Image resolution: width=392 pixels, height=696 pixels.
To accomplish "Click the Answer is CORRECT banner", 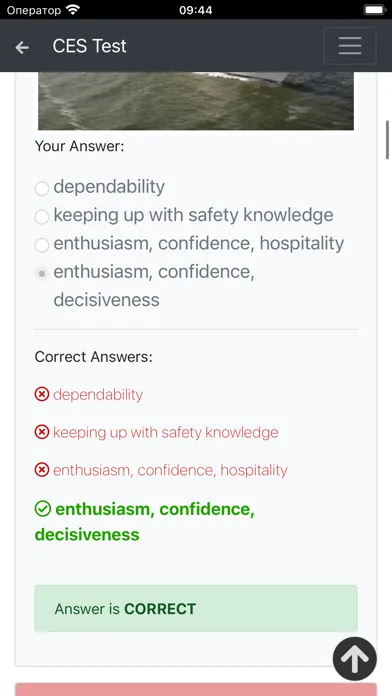I will click(196, 608).
